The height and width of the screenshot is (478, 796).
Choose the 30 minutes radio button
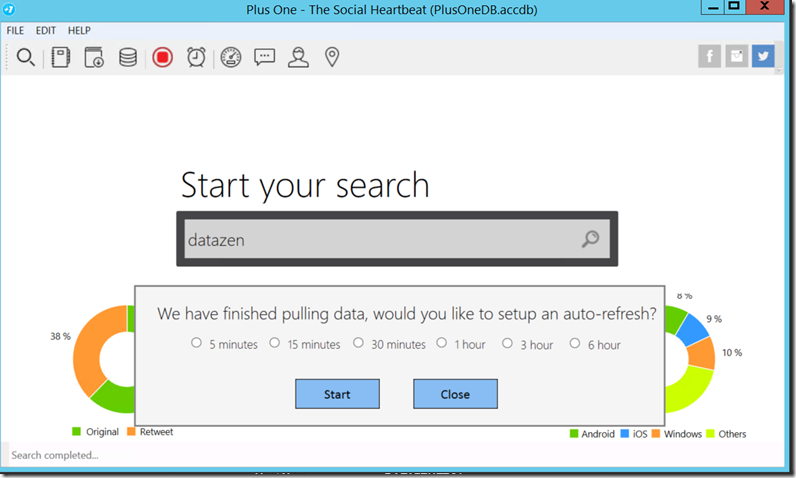click(x=359, y=343)
